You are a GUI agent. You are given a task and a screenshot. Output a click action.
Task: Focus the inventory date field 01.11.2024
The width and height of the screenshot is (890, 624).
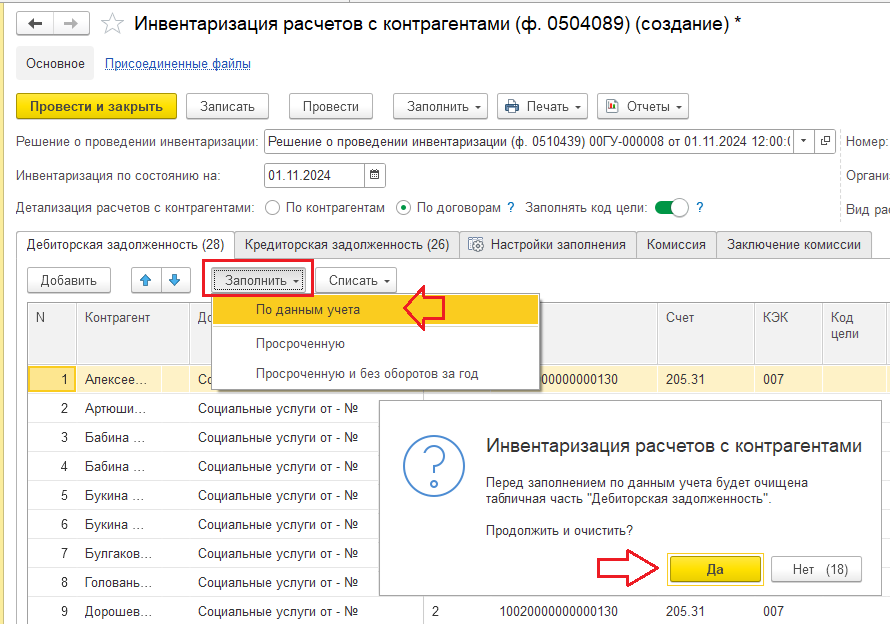(x=314, y=175)
